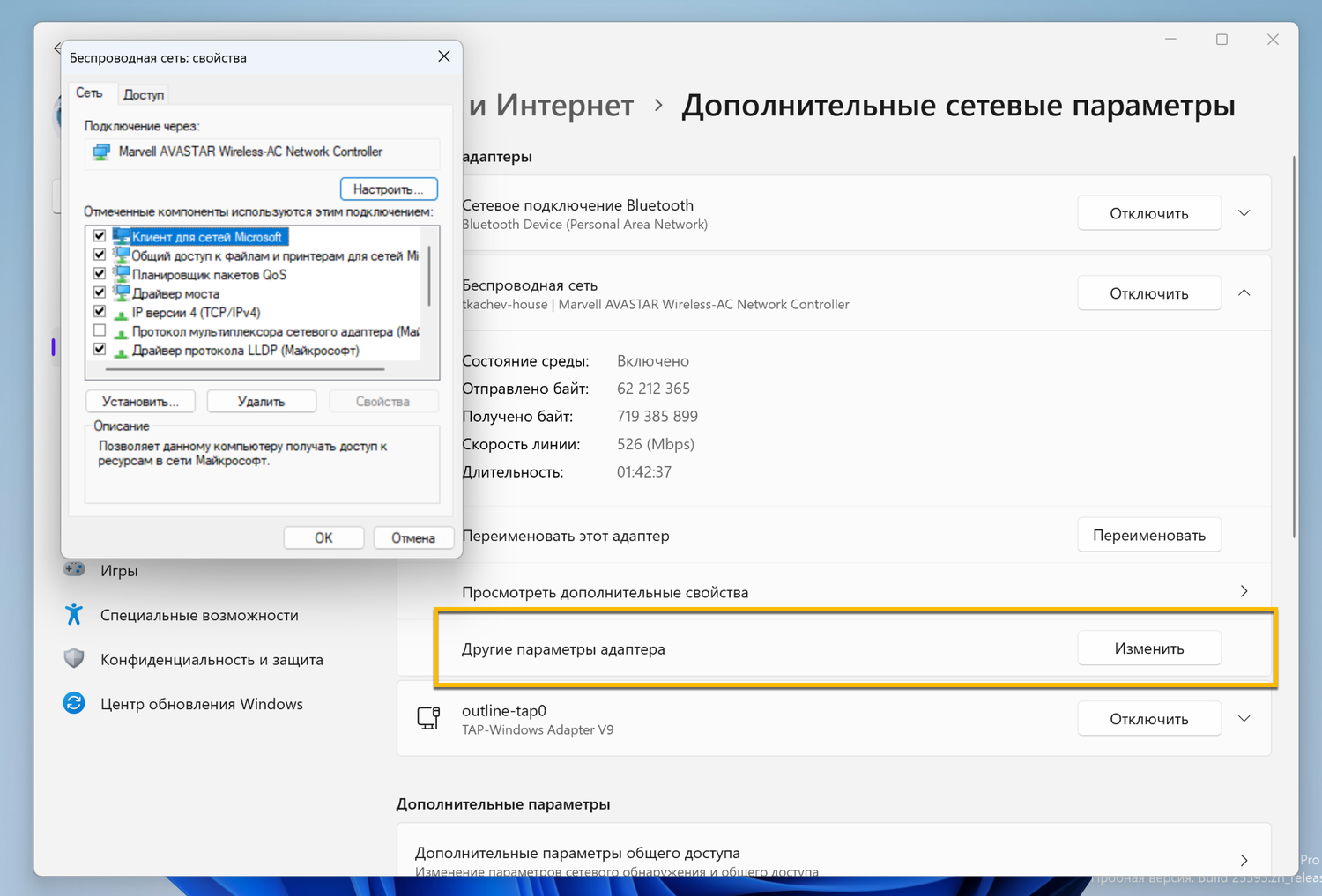Viewport: 1322px width, 896px height.
Task: Click the 526 (Mbps) line speed value
Action: pyautogui.click(x=656, y=444)
